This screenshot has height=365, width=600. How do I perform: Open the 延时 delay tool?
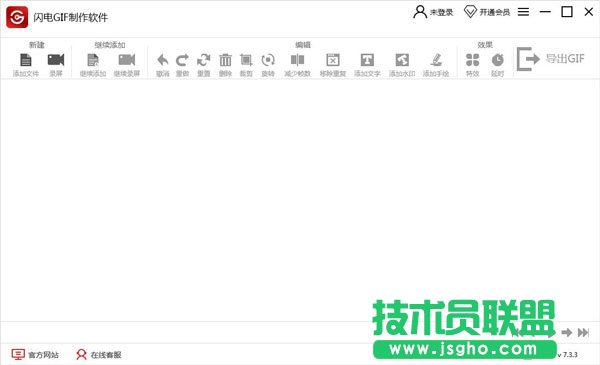coord(497,60)
